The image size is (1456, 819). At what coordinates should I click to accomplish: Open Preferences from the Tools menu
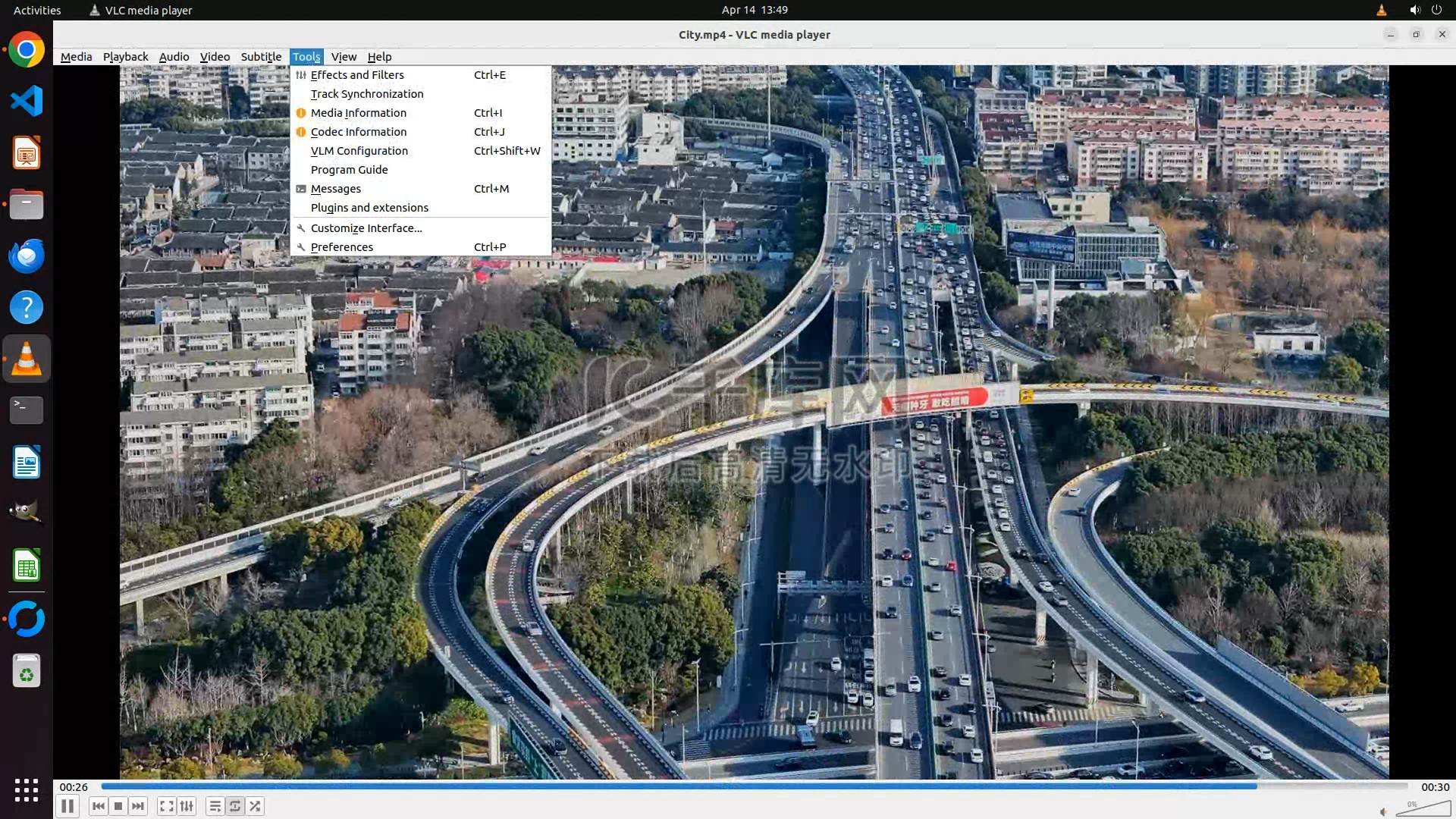click(342, 247)
